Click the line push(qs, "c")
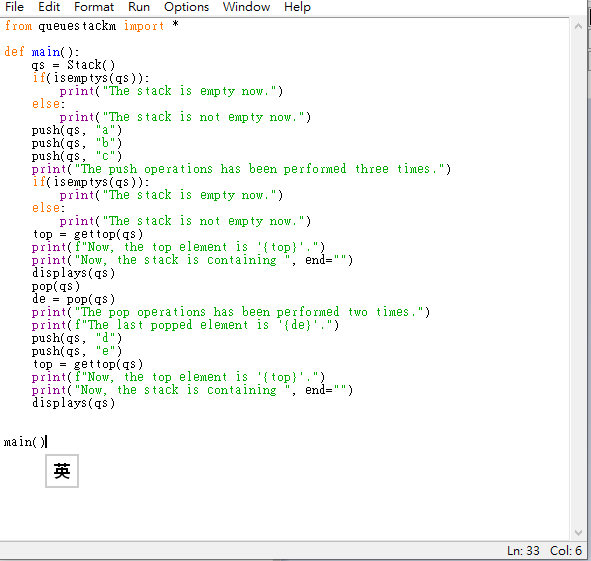591x561 pixels. click(x=77, y=156)
